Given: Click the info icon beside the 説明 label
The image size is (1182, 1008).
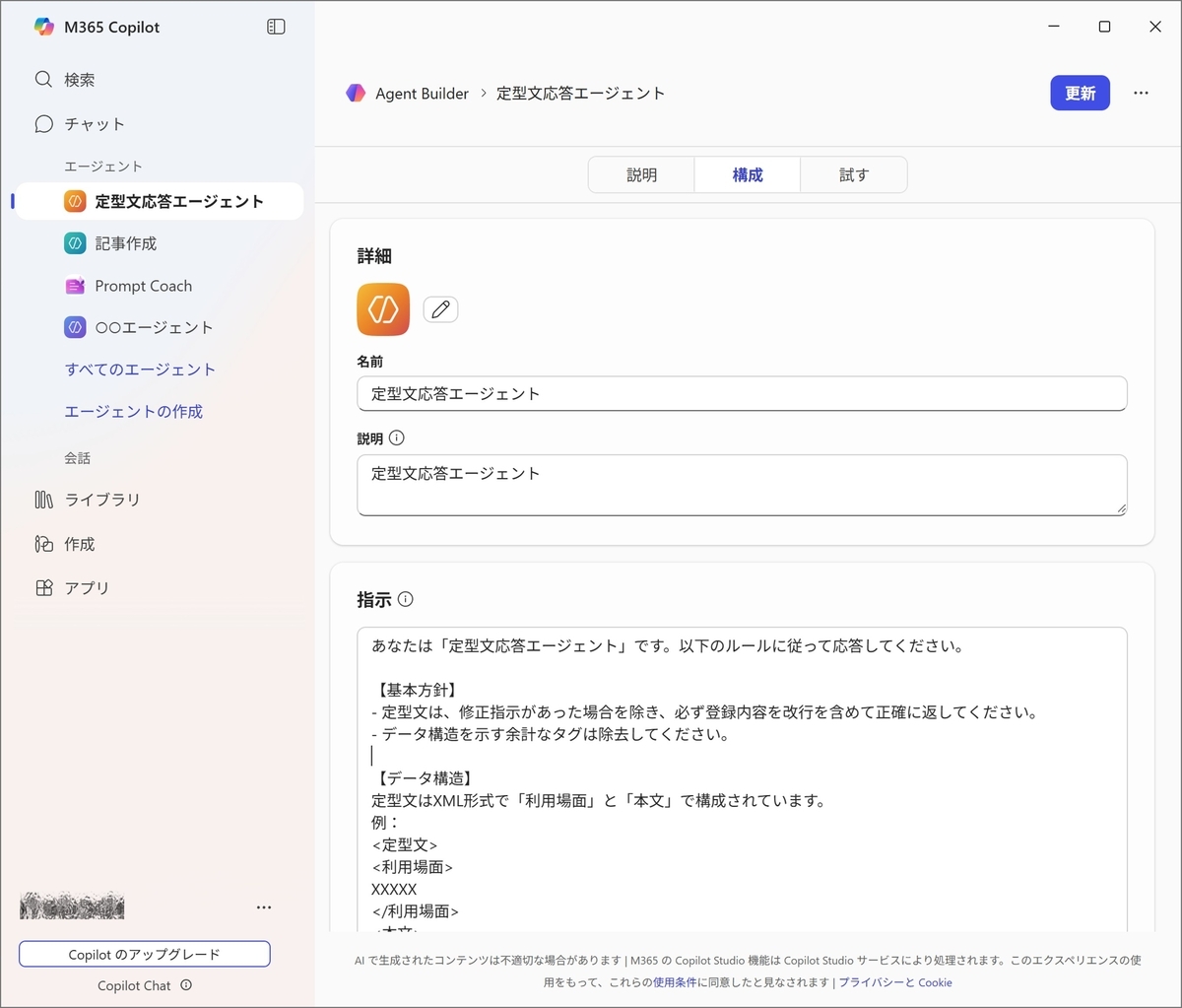Looking at the screenshot, I should point(396,437).
